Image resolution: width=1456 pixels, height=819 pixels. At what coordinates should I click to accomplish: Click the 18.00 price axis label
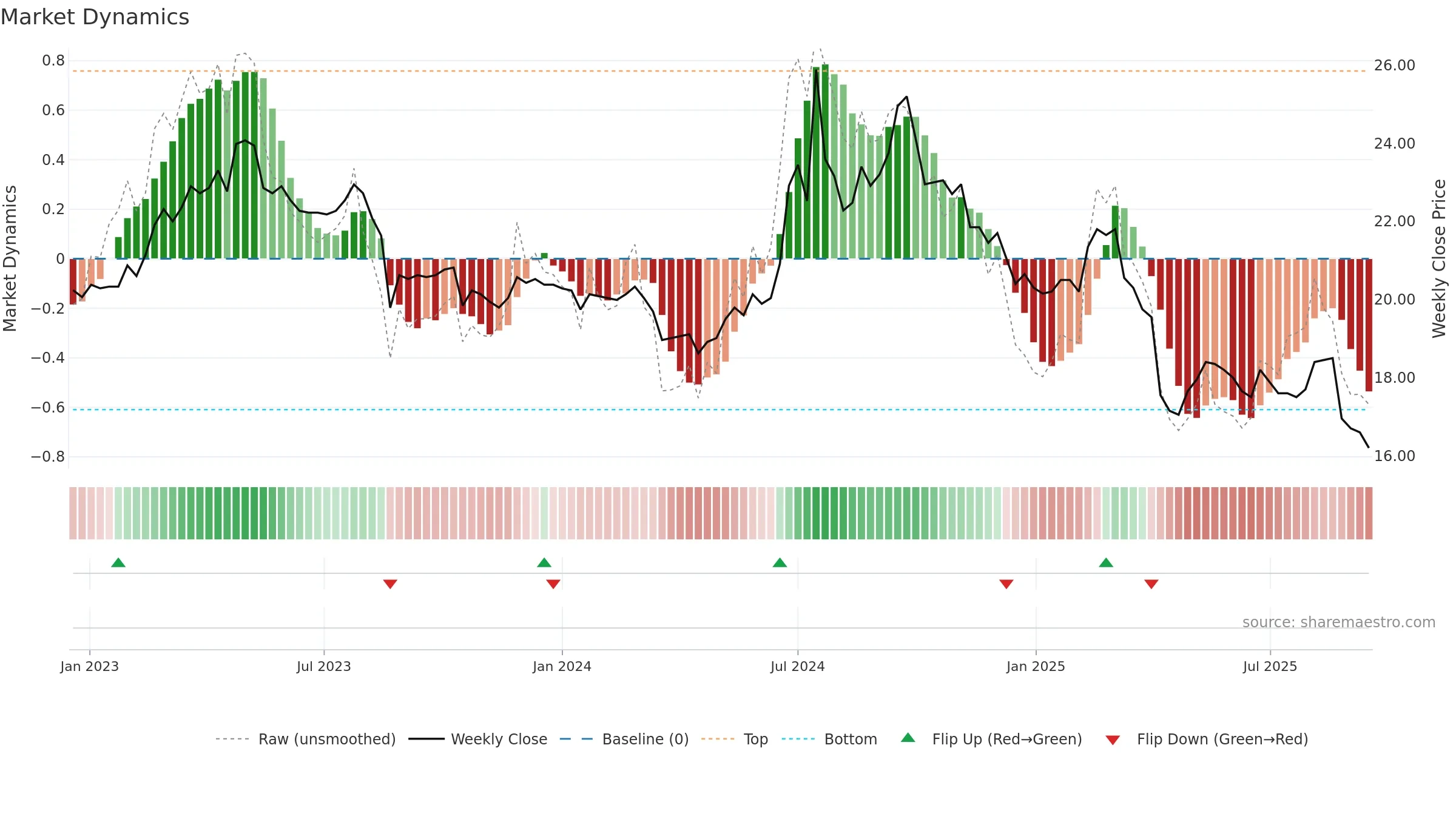(1395, 378)
